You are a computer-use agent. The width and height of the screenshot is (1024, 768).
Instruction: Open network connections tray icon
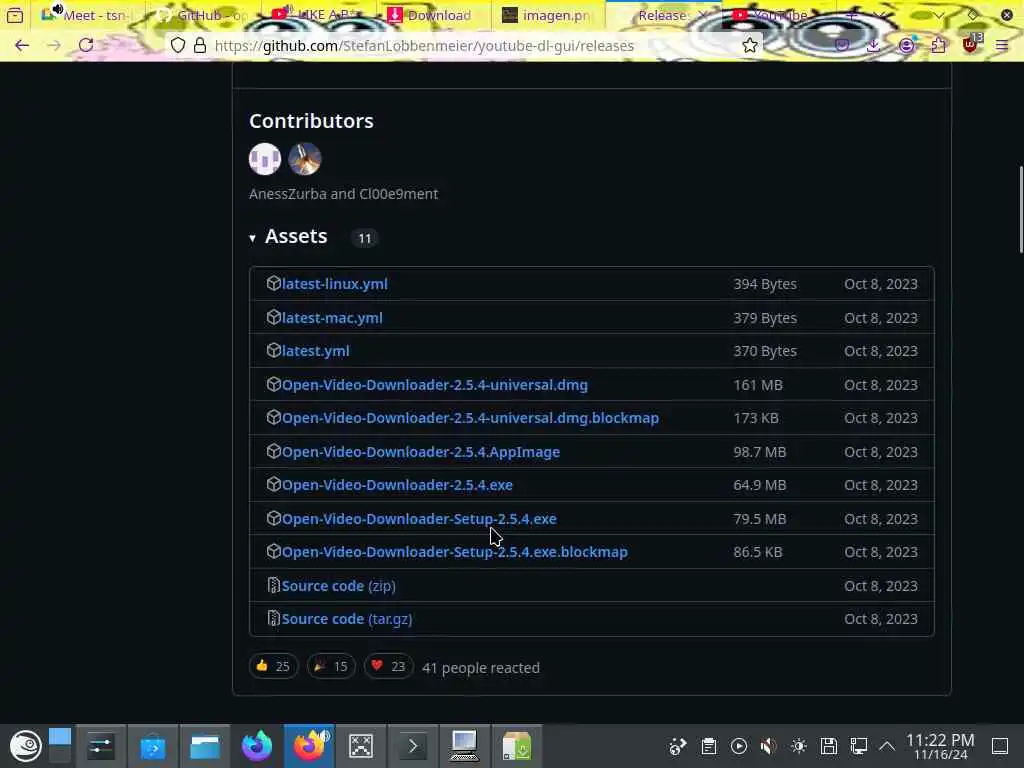coord(858,746)
